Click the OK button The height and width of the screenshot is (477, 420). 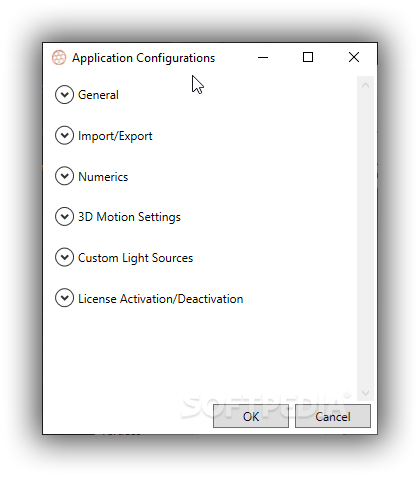pos(251,416)
